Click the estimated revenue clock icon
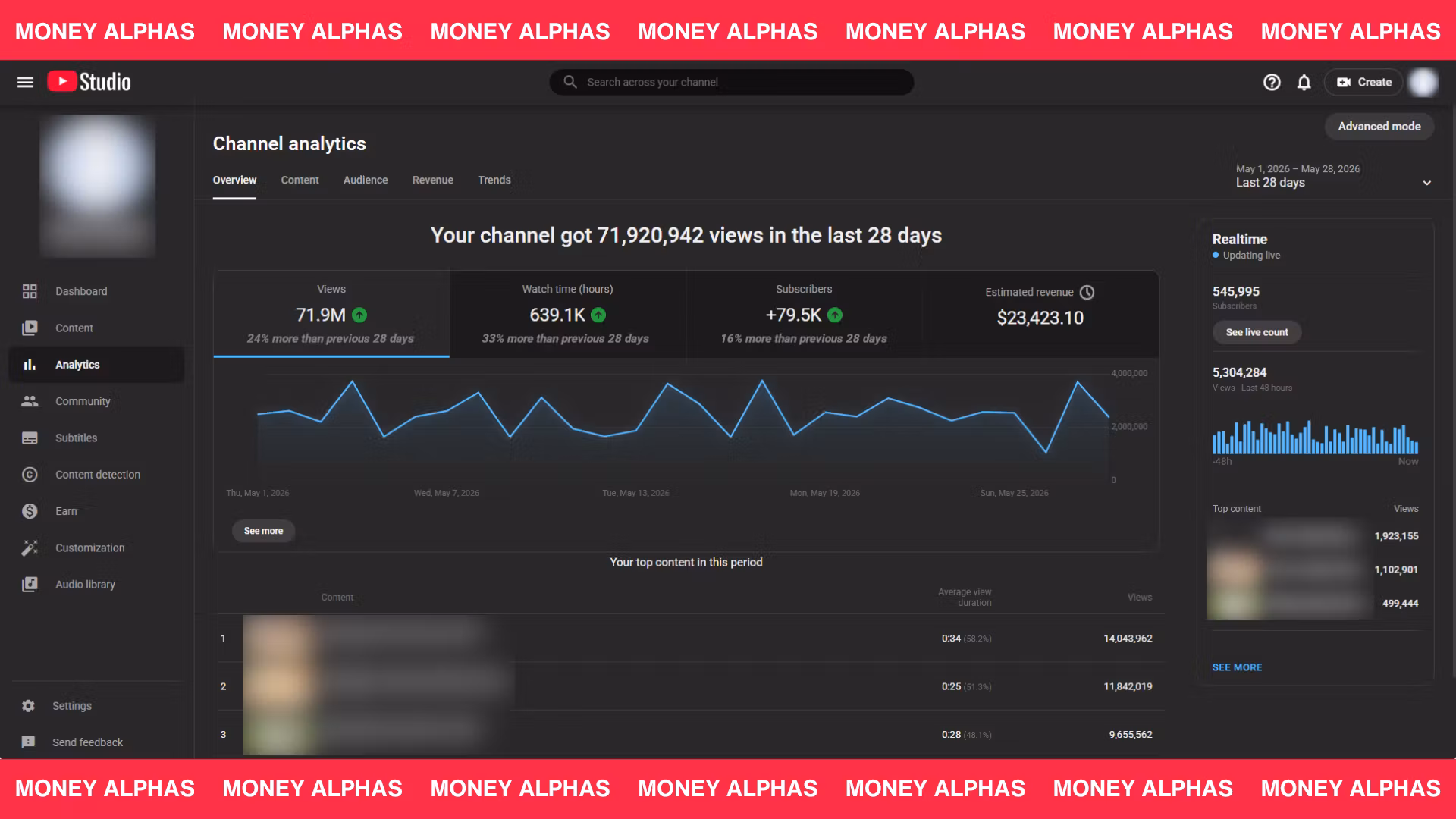1456x819 pixels. coord(1087,293)
